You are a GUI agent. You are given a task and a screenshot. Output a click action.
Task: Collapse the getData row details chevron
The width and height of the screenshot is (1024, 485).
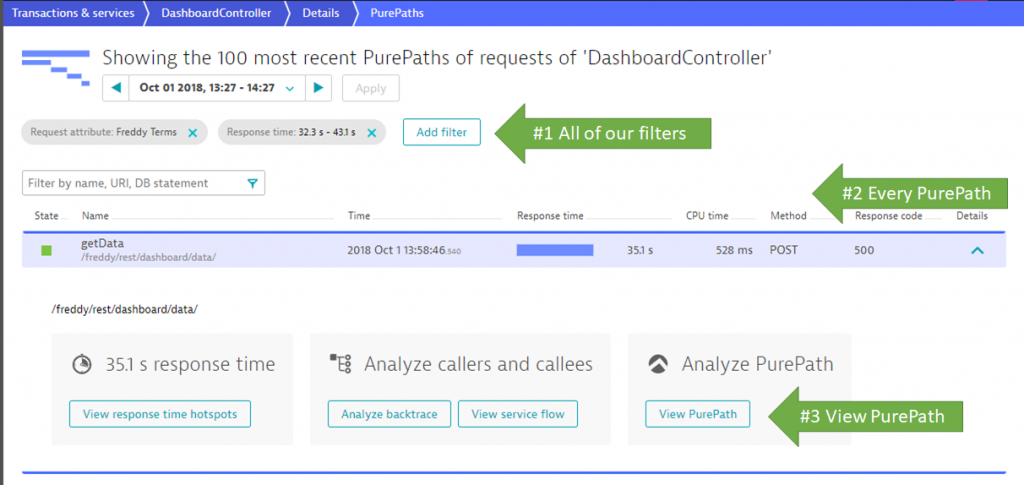coord(977,250)
